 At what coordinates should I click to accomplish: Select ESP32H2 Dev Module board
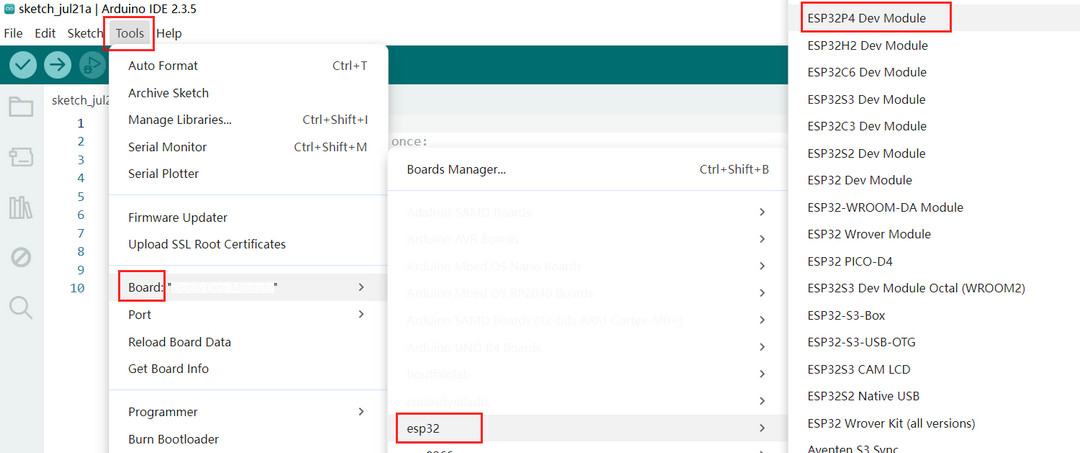934,45
